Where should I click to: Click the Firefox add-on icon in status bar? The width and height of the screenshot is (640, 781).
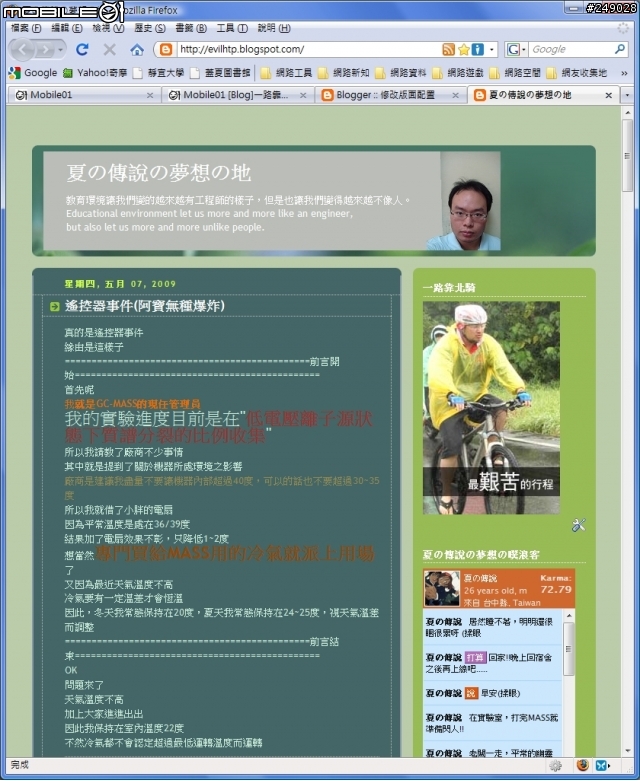tap(582, 765)
